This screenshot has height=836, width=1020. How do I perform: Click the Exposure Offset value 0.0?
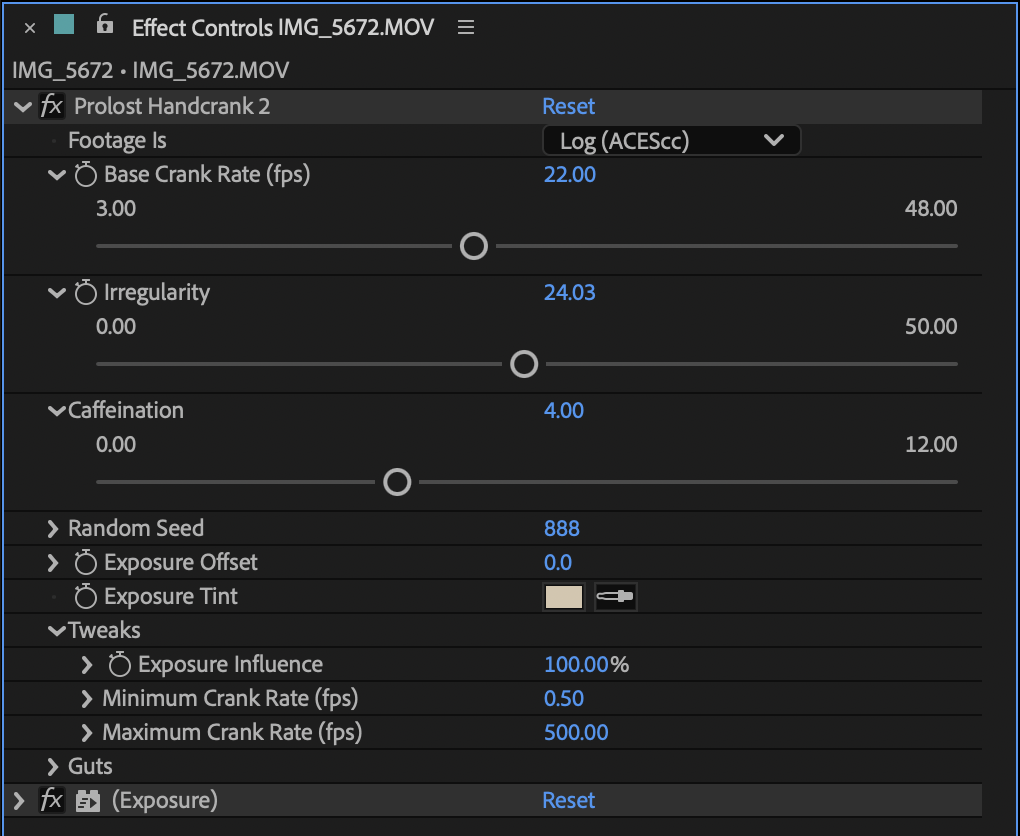point(558,563)
